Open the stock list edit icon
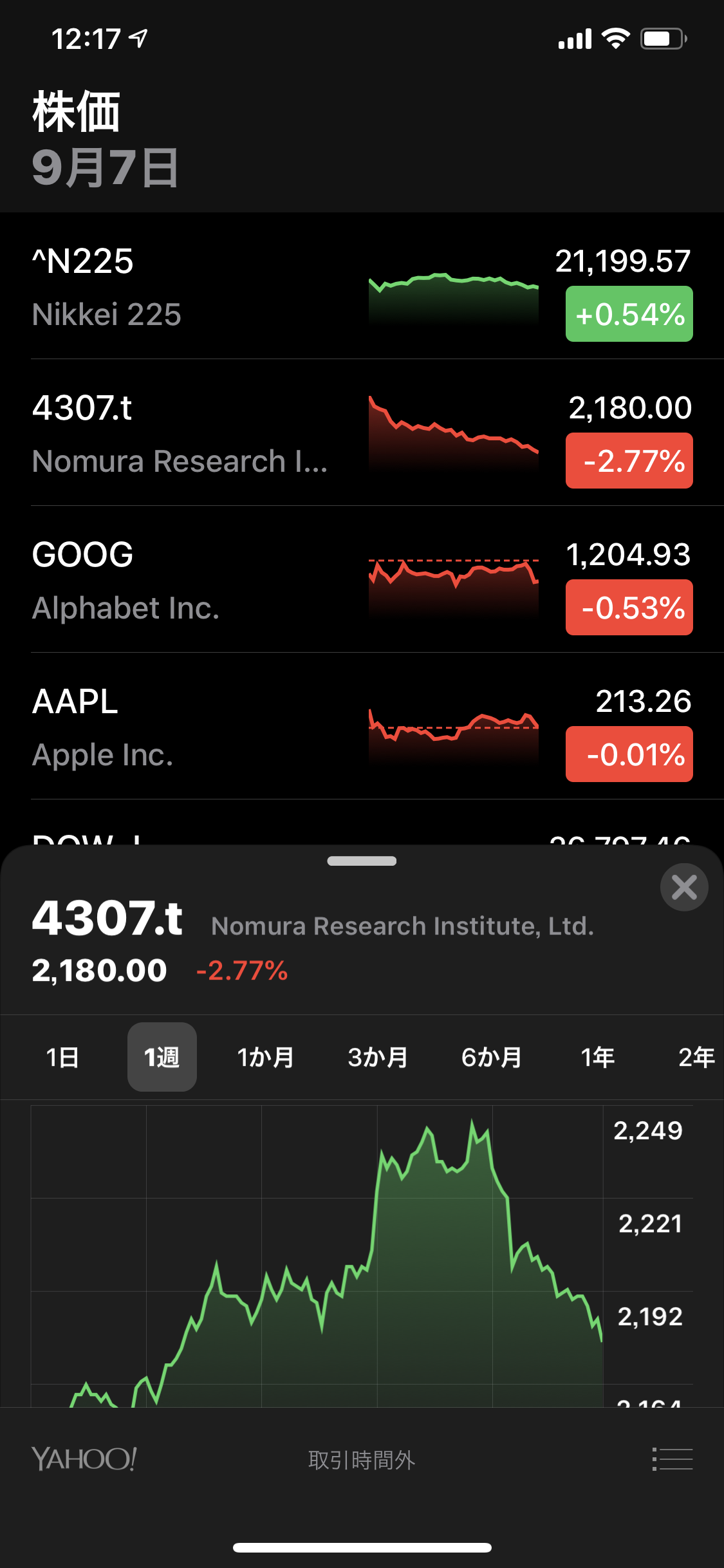724x1568 pixels. tap(673, 1459)
